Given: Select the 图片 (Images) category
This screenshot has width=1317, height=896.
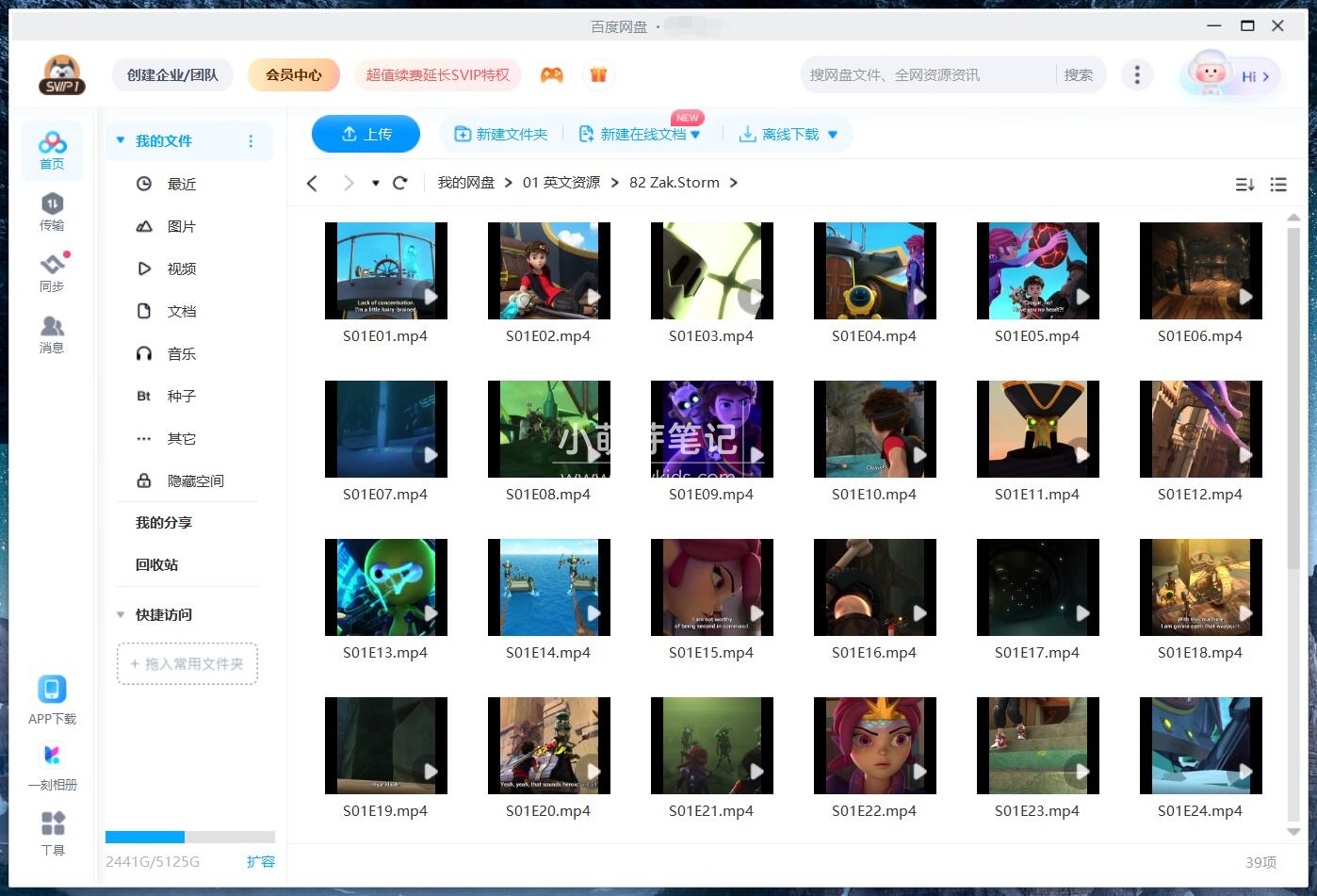Looking at the screenshot, I should [x=180, y=226].
